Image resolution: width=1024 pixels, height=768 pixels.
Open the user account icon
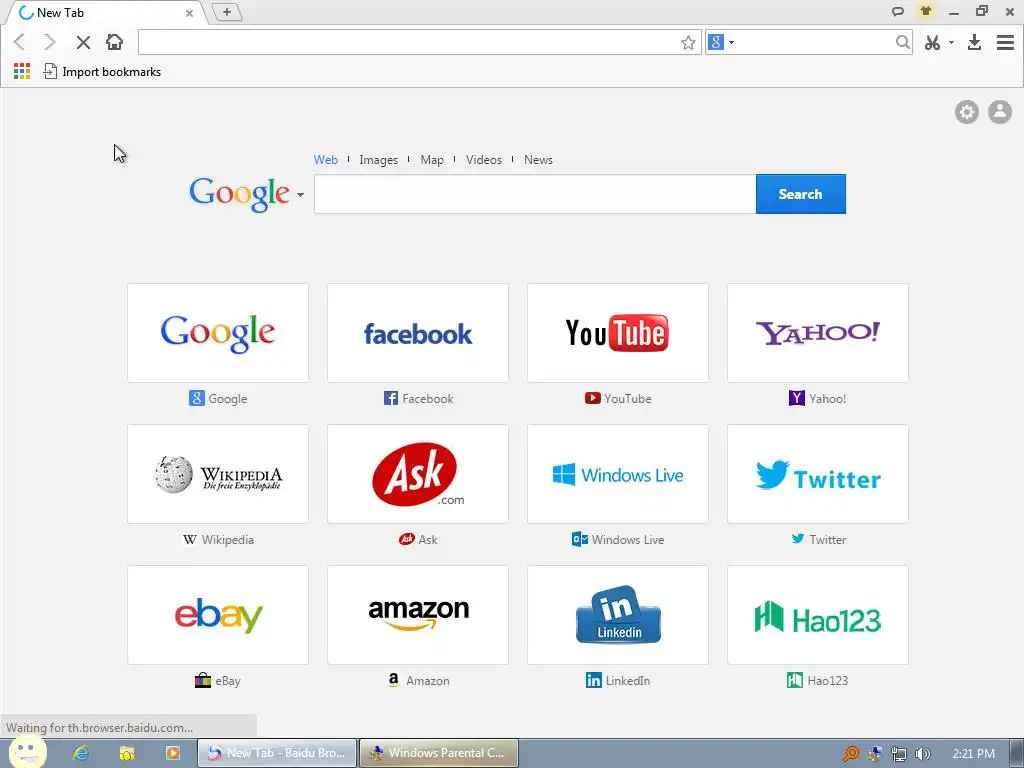(x=999, y=112)
